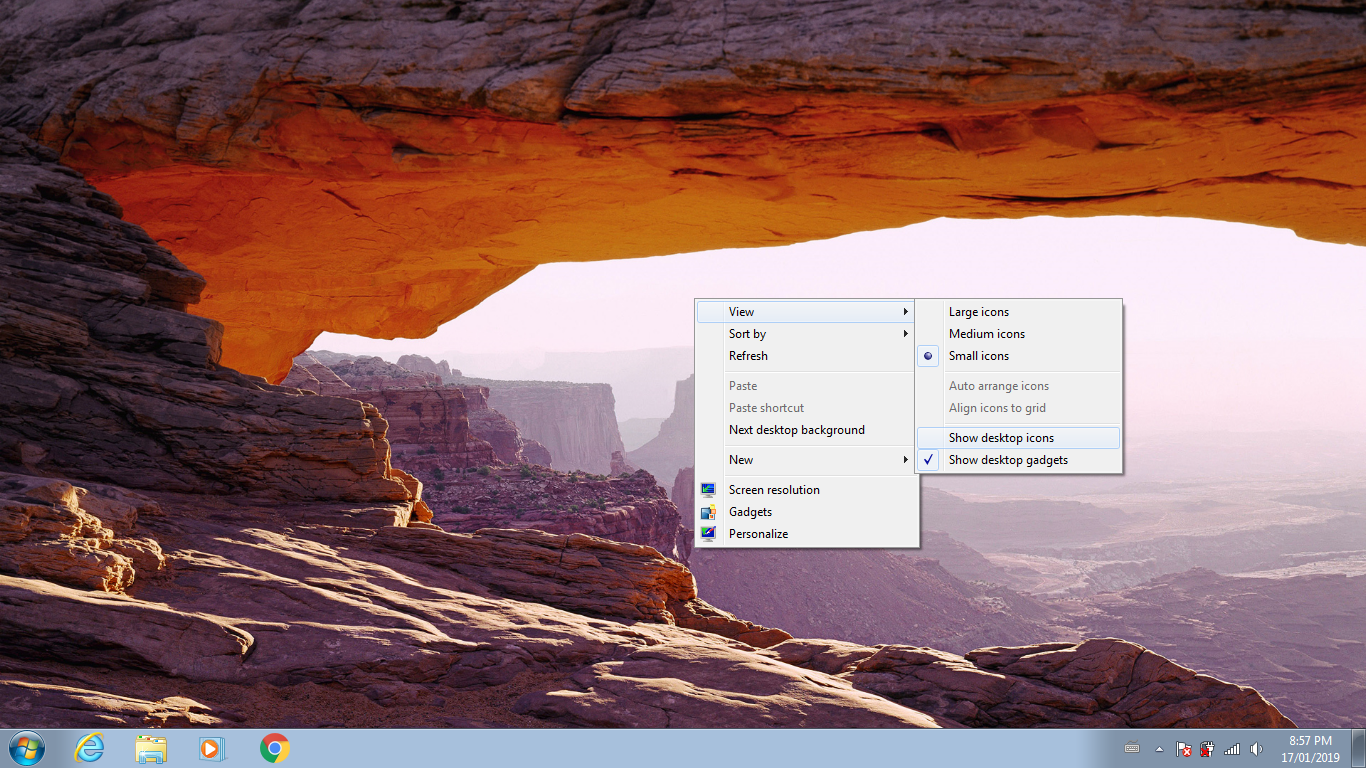The image size is (1366, 768).
Task: Enable Show desktop icons
Action: tap(1000, 437)
